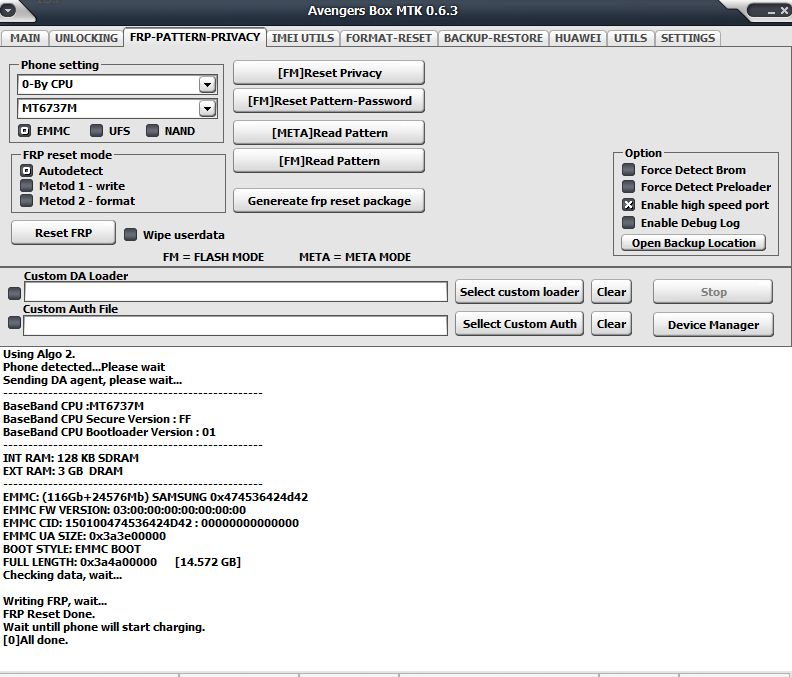This screenshot has height=677, width=792.
Task: Click the Custom DA Loader path field
Action: tap(235, 292)
